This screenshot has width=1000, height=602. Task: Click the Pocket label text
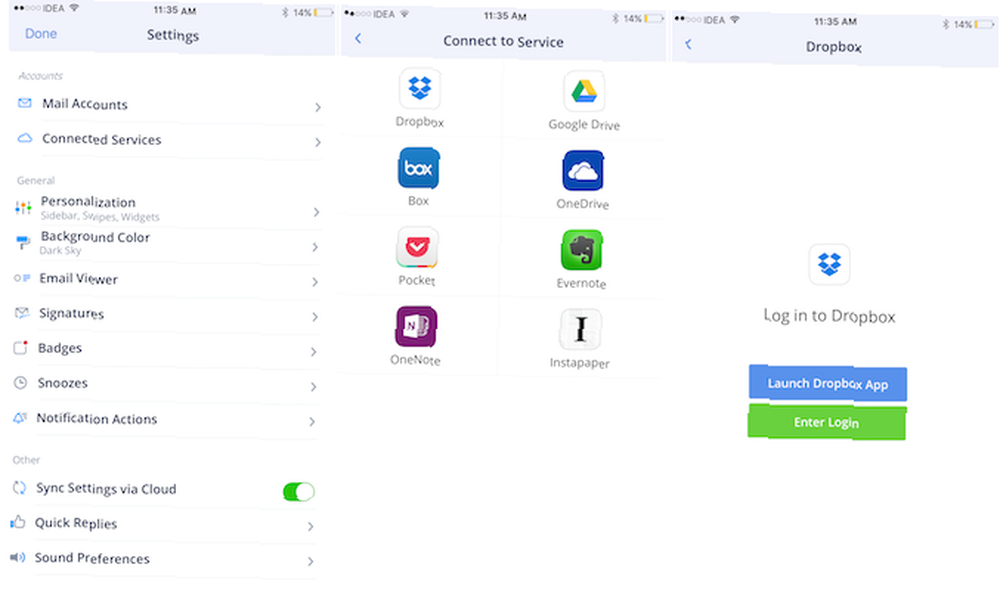(417, 280)
